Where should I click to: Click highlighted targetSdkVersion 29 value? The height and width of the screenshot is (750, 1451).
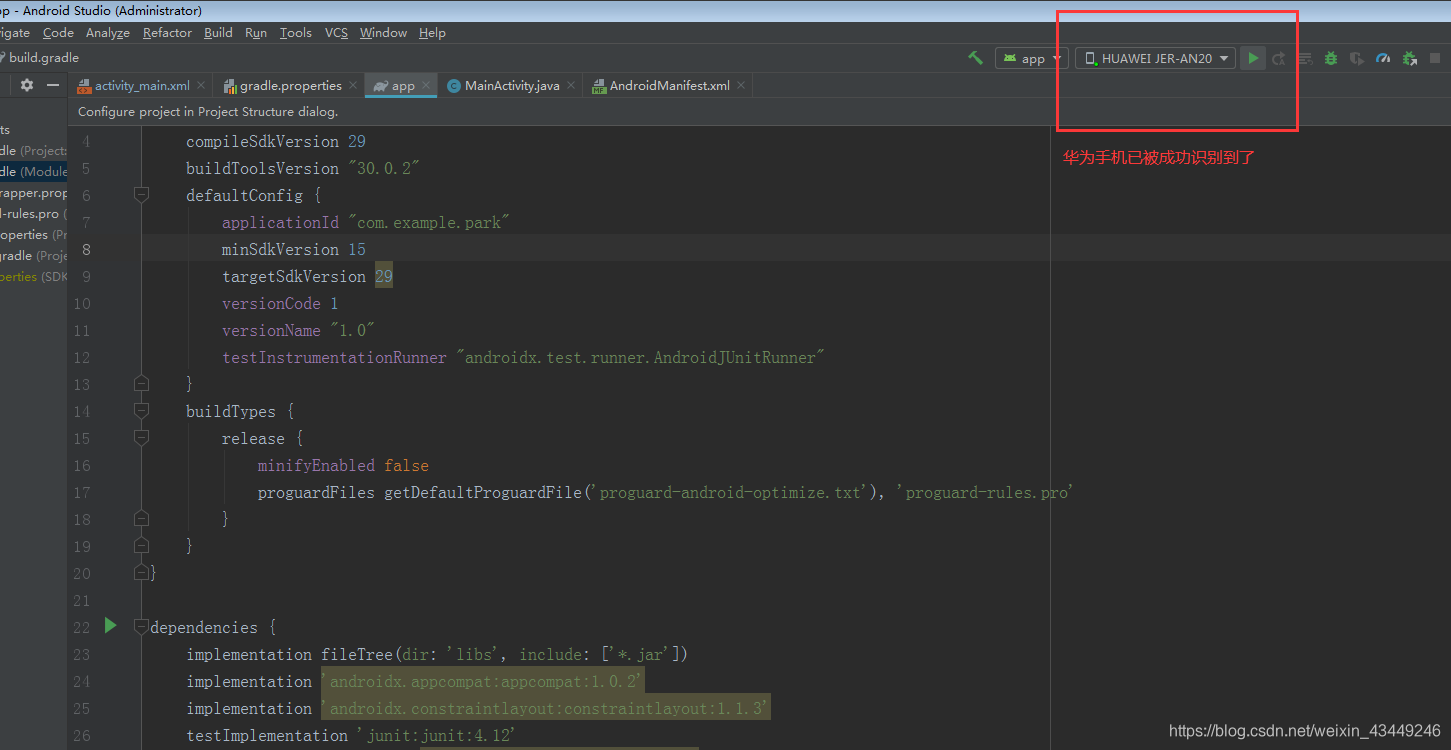[x=384, y=277]
